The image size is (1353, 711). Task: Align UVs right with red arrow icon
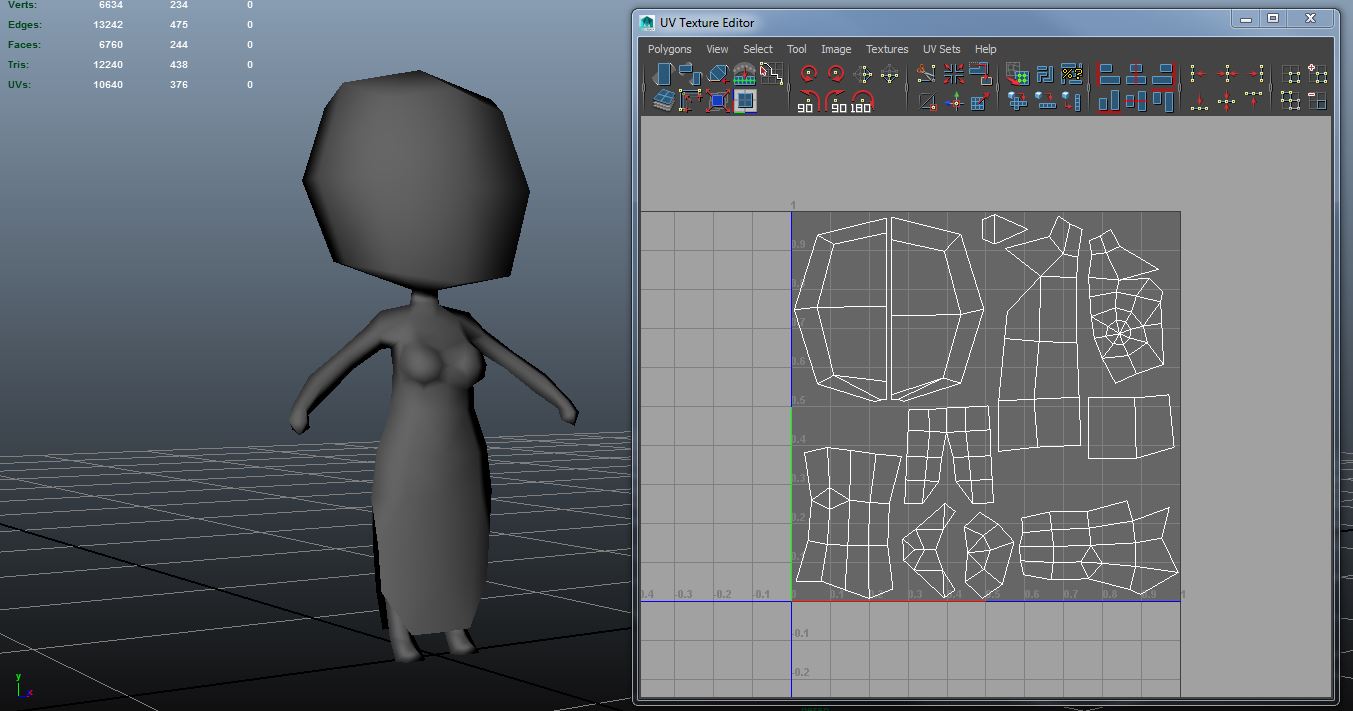tap(1254, 74)
